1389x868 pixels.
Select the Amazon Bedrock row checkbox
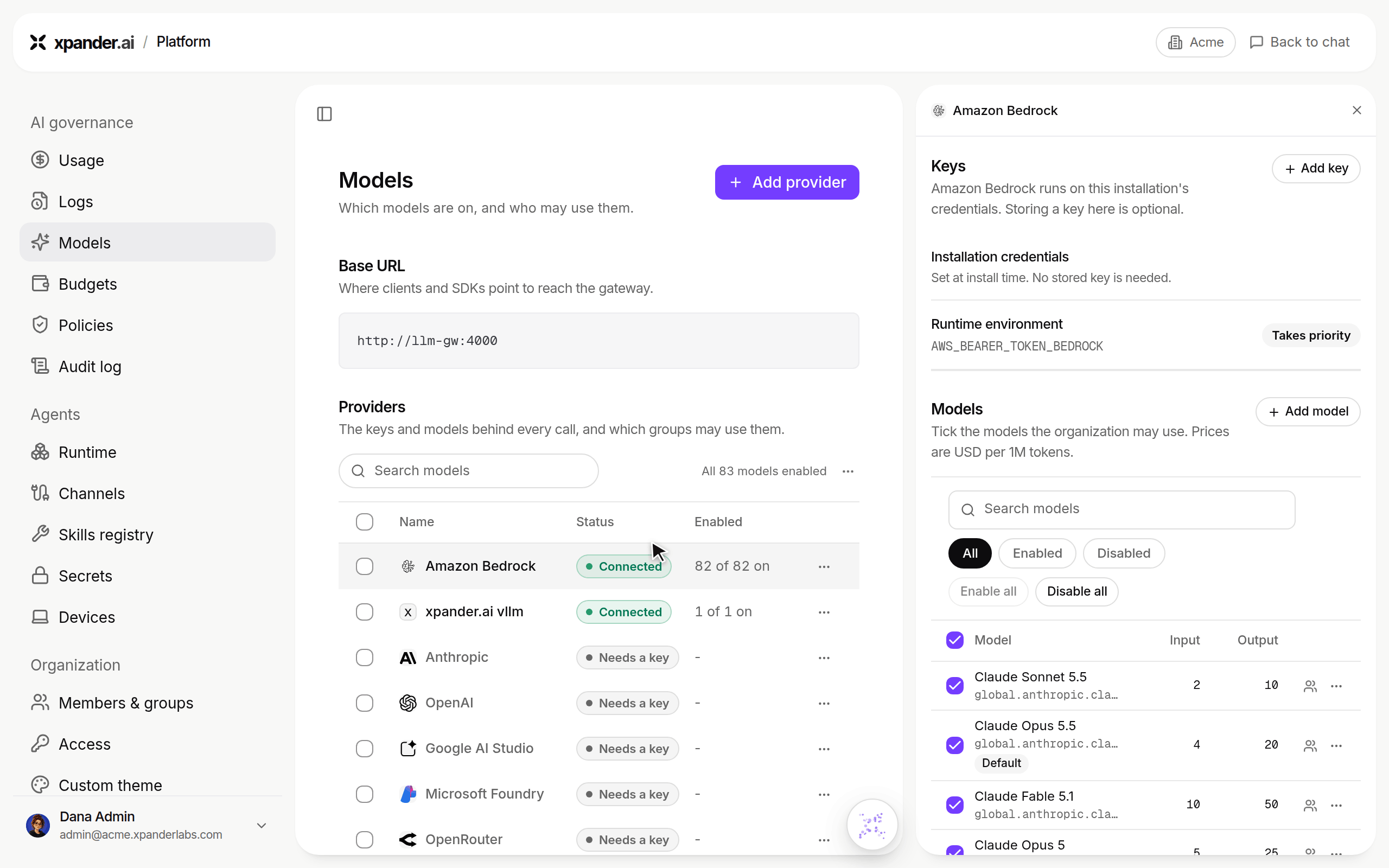365,566
